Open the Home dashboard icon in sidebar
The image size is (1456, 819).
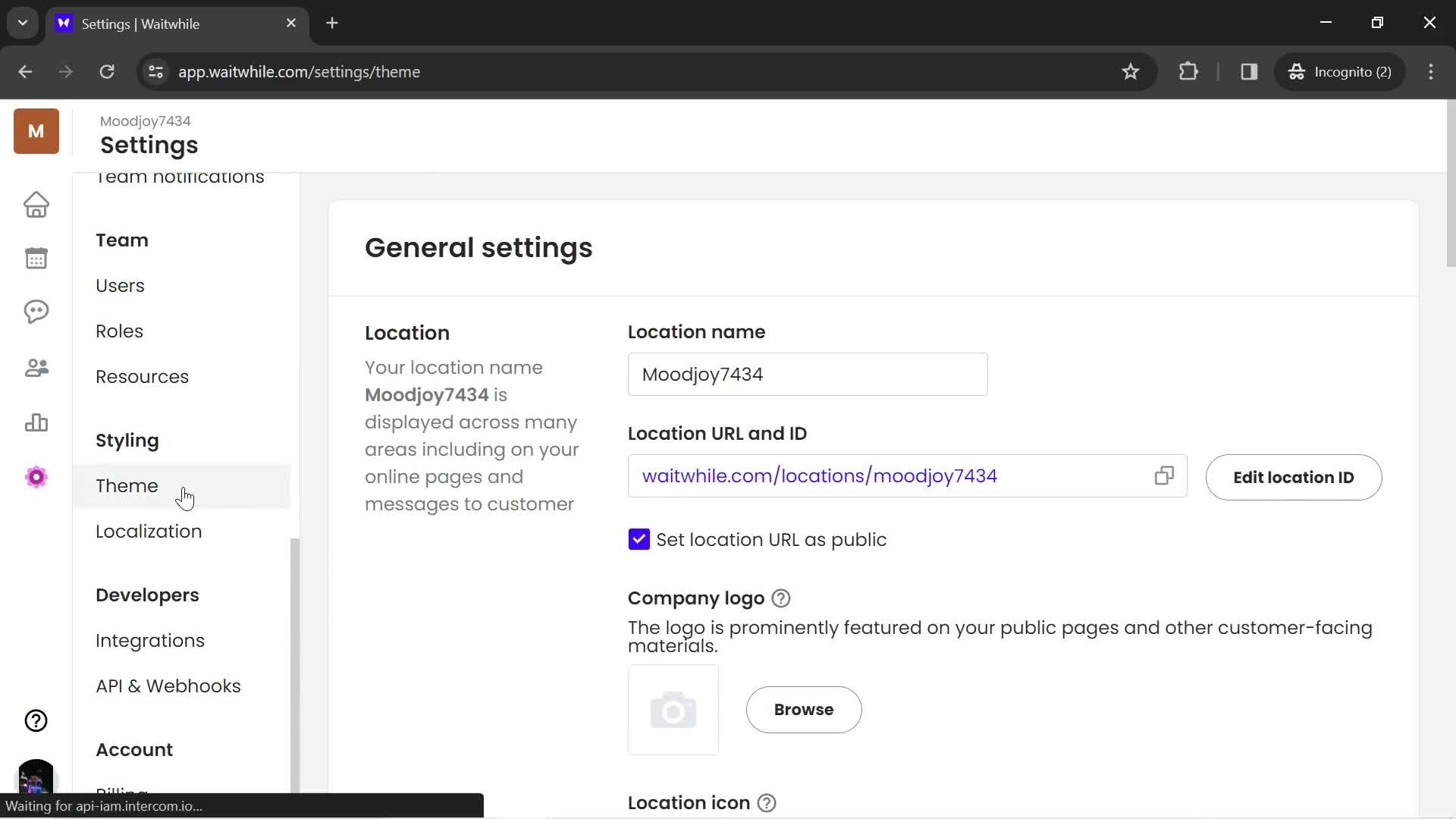pyautogui.click(x=36, y=205)
